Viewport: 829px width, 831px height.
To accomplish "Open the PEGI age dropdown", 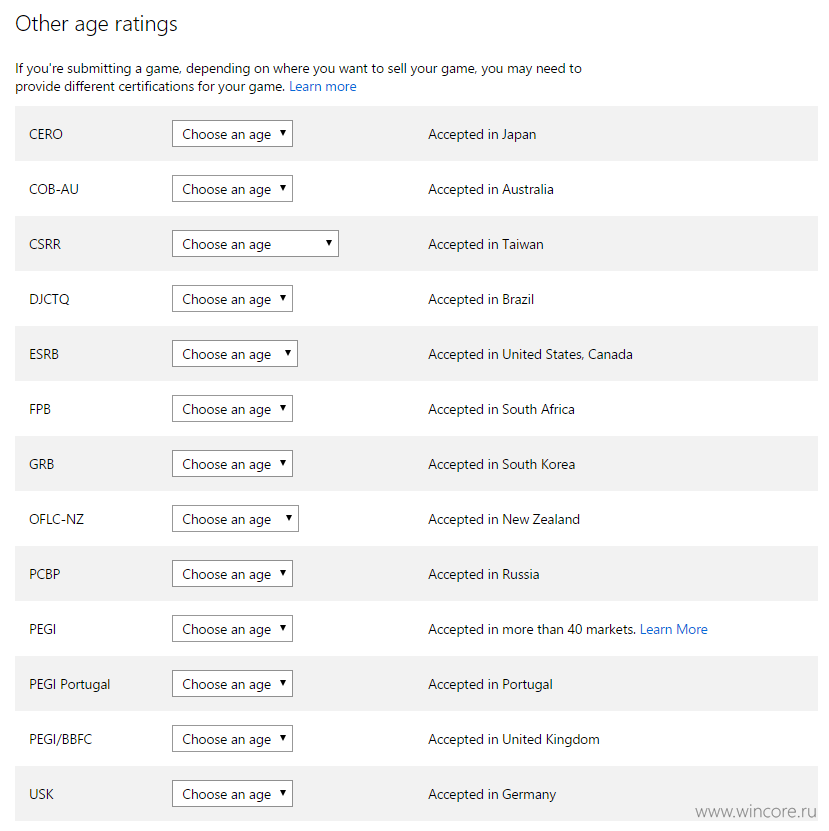I will 232,629.
